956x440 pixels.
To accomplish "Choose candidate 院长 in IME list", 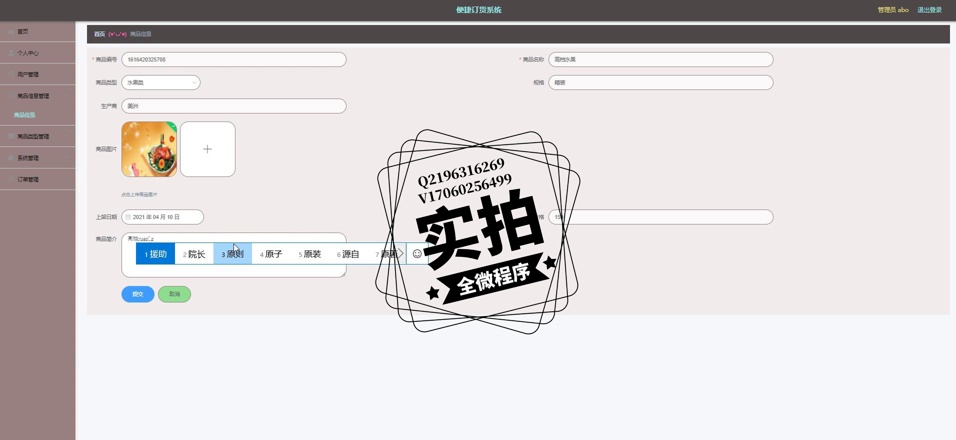I will [194, 254].
